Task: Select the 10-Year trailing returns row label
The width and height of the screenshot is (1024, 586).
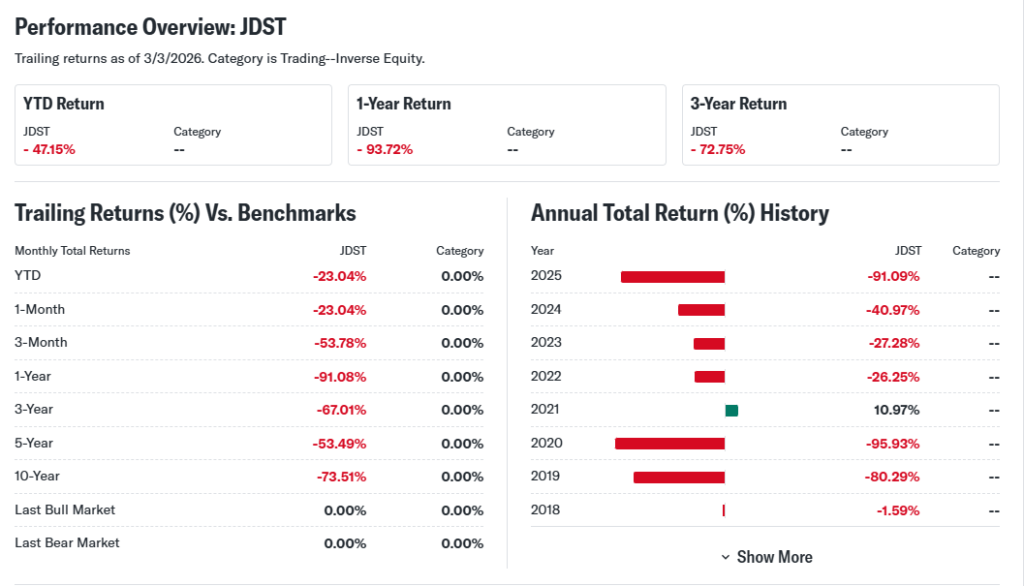Action: point(35,476)
